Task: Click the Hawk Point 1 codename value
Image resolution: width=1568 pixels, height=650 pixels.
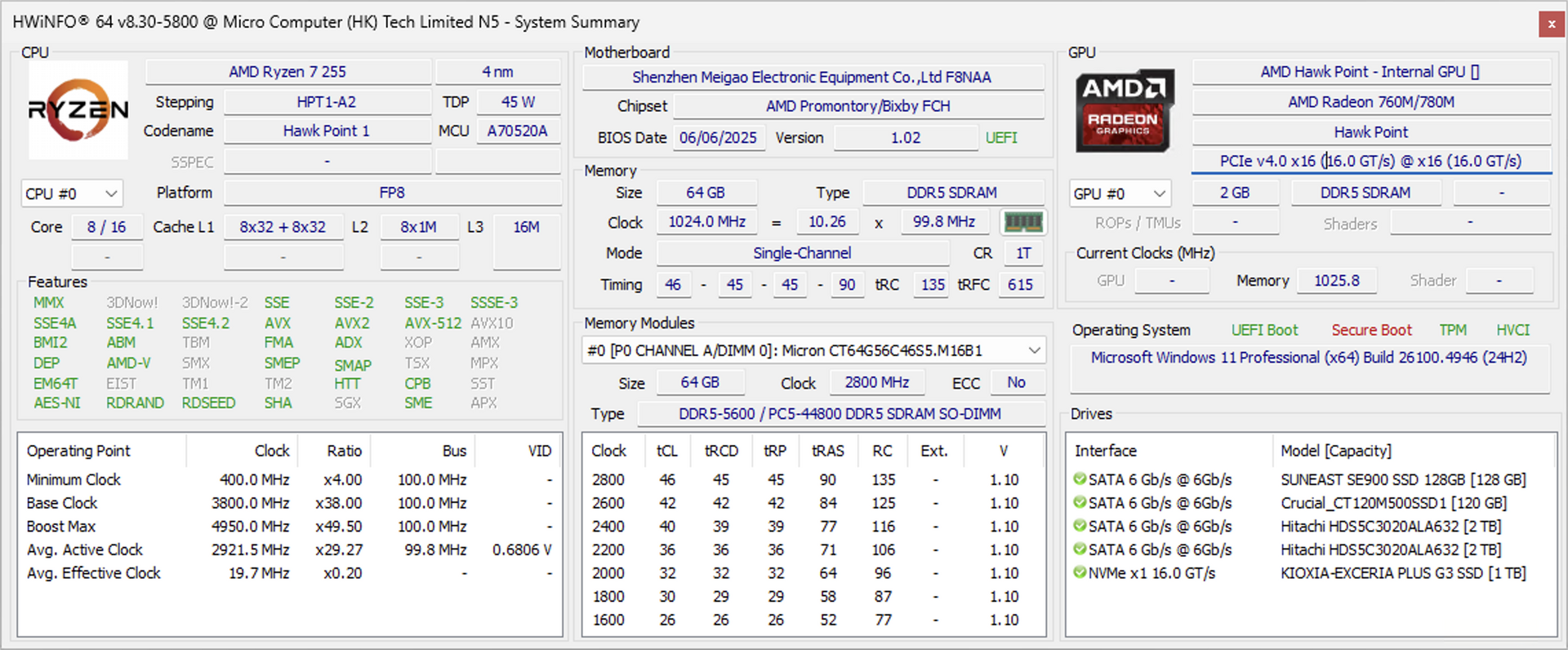Action: click(x=327, y=131)
